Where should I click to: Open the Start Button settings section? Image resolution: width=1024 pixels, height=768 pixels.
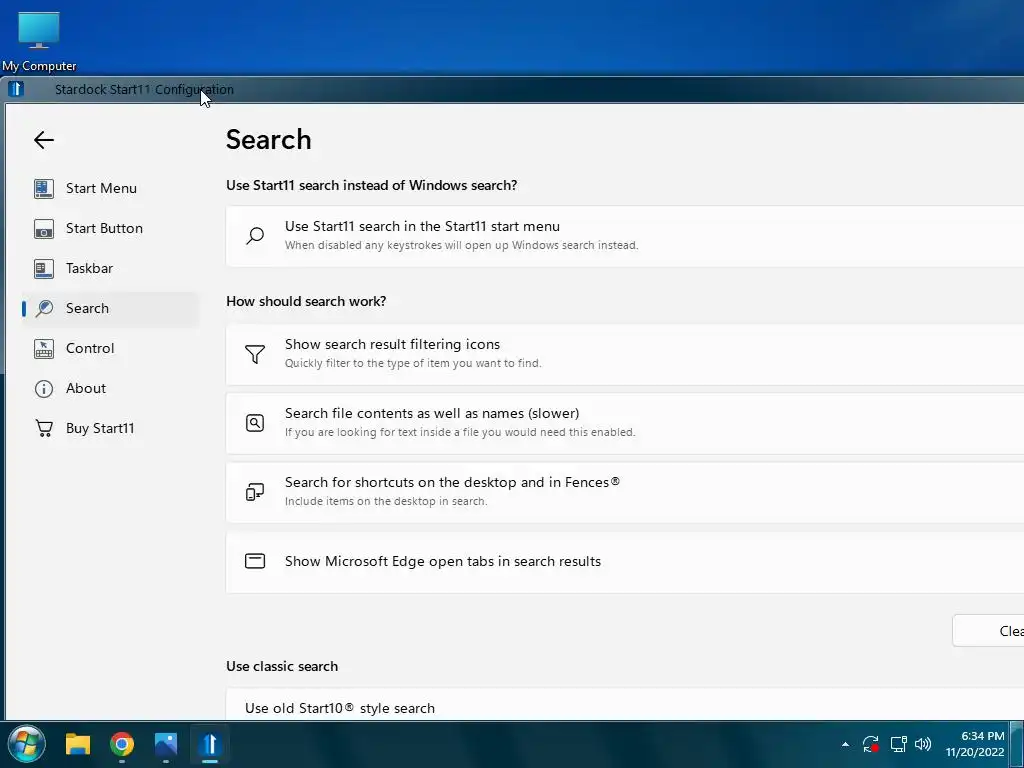coord(111,229)
